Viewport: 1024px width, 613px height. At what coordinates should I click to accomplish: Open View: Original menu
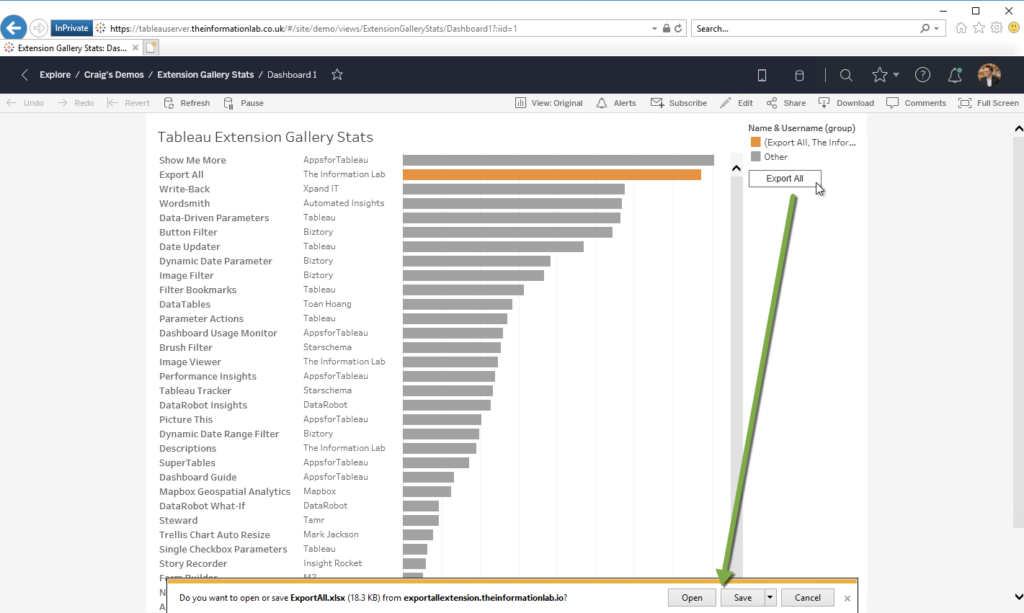(549, 103)
